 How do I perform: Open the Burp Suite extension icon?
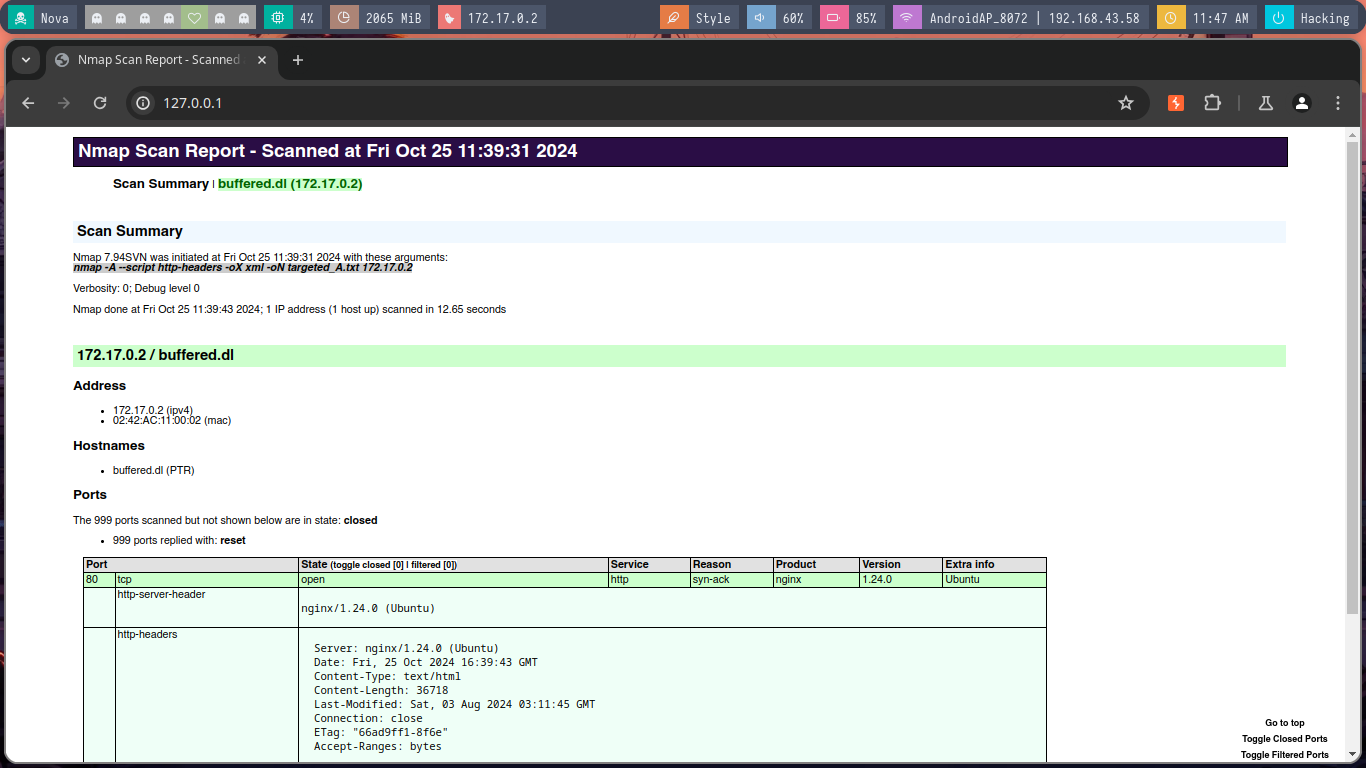click(1176, 103)
